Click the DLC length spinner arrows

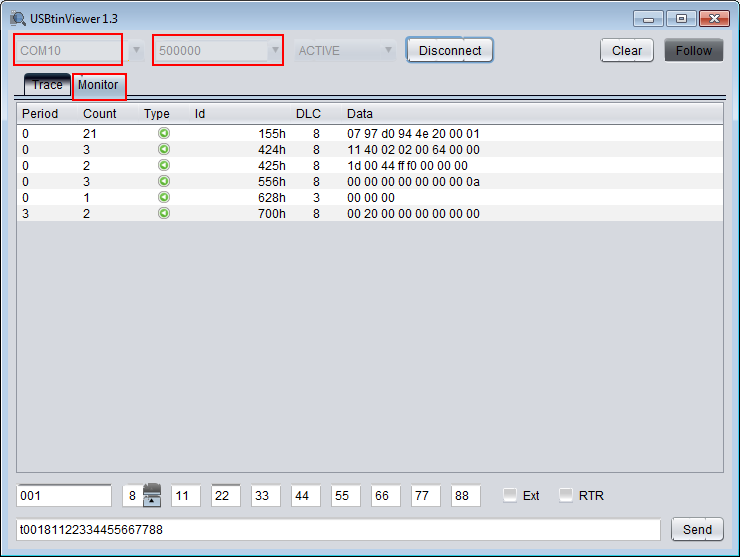[x=152, y=495]
